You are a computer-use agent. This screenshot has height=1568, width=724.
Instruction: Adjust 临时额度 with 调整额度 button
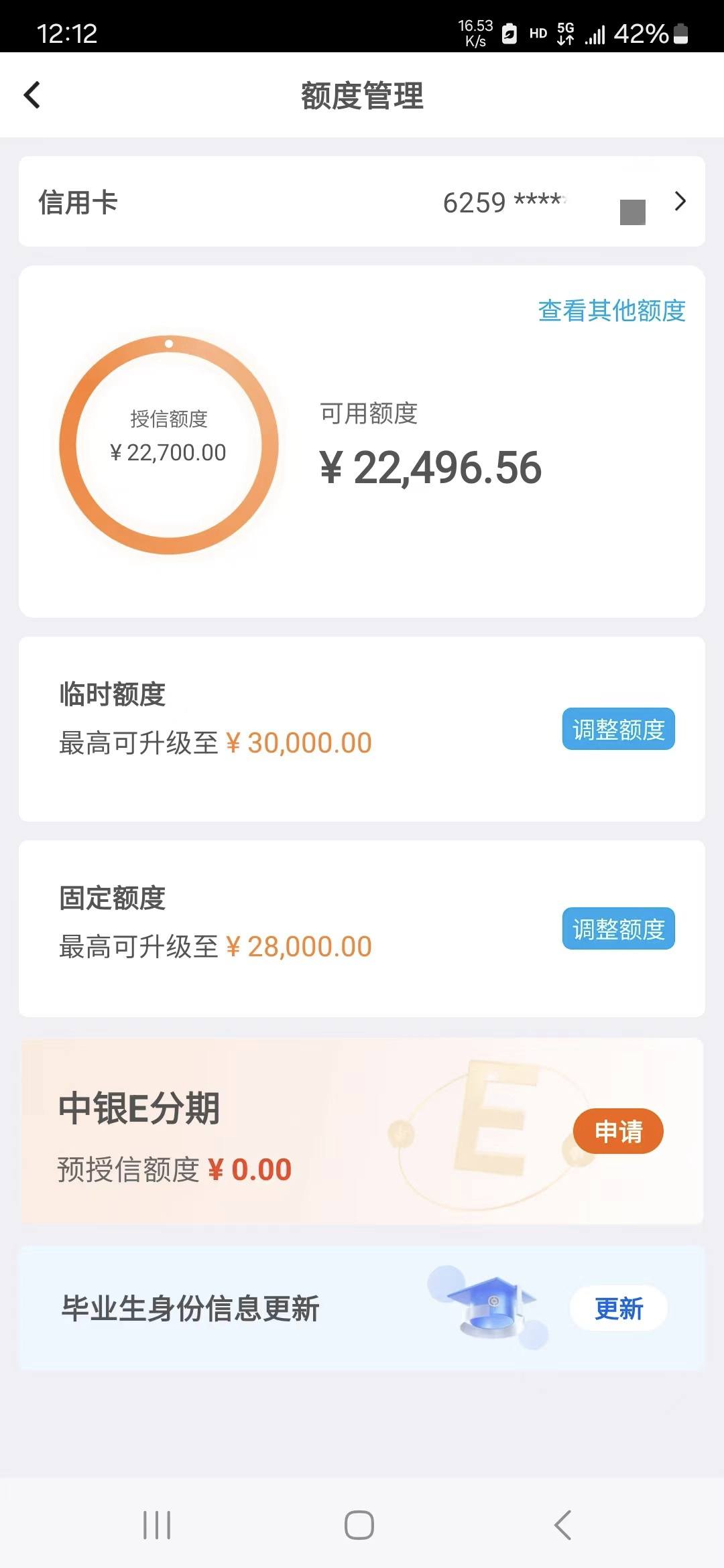pyautogui.click(x=618, y=729)
